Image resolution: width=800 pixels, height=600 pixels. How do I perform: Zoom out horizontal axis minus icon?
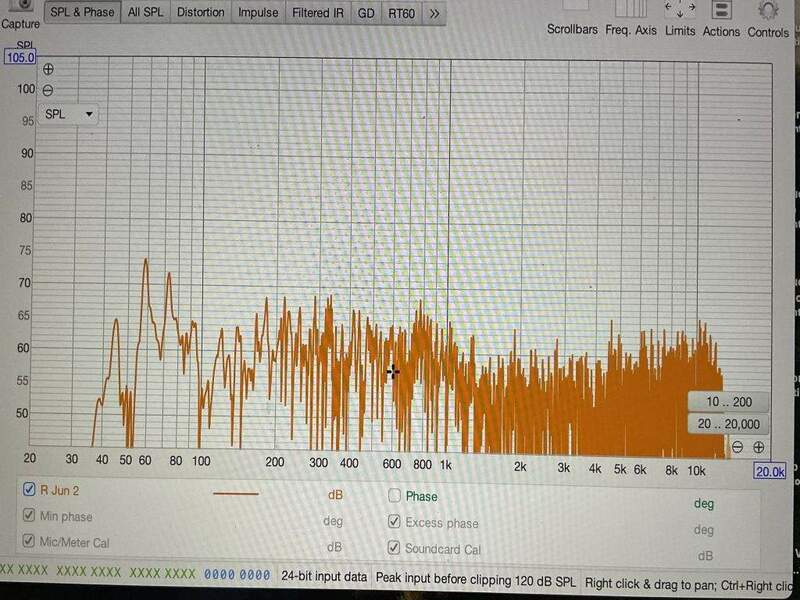point(737,447)
